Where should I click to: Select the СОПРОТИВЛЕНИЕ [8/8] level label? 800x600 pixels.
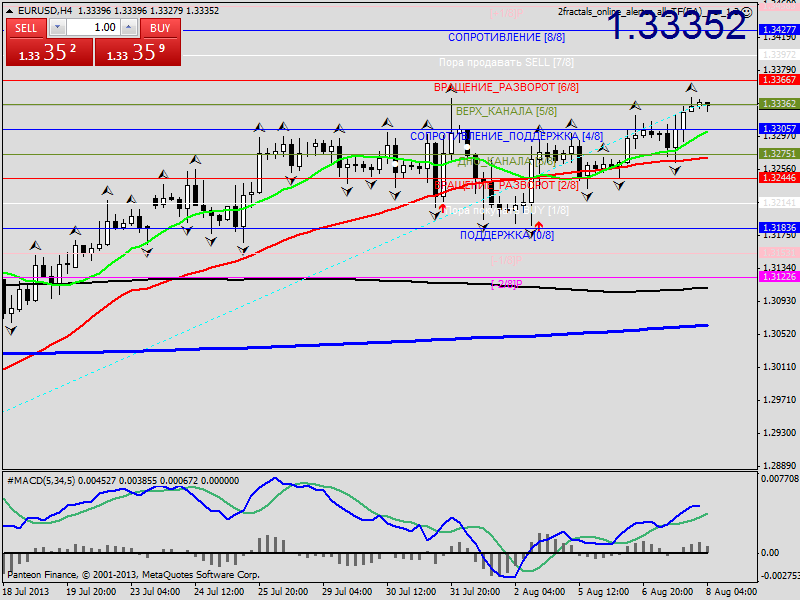click(506, 37)
